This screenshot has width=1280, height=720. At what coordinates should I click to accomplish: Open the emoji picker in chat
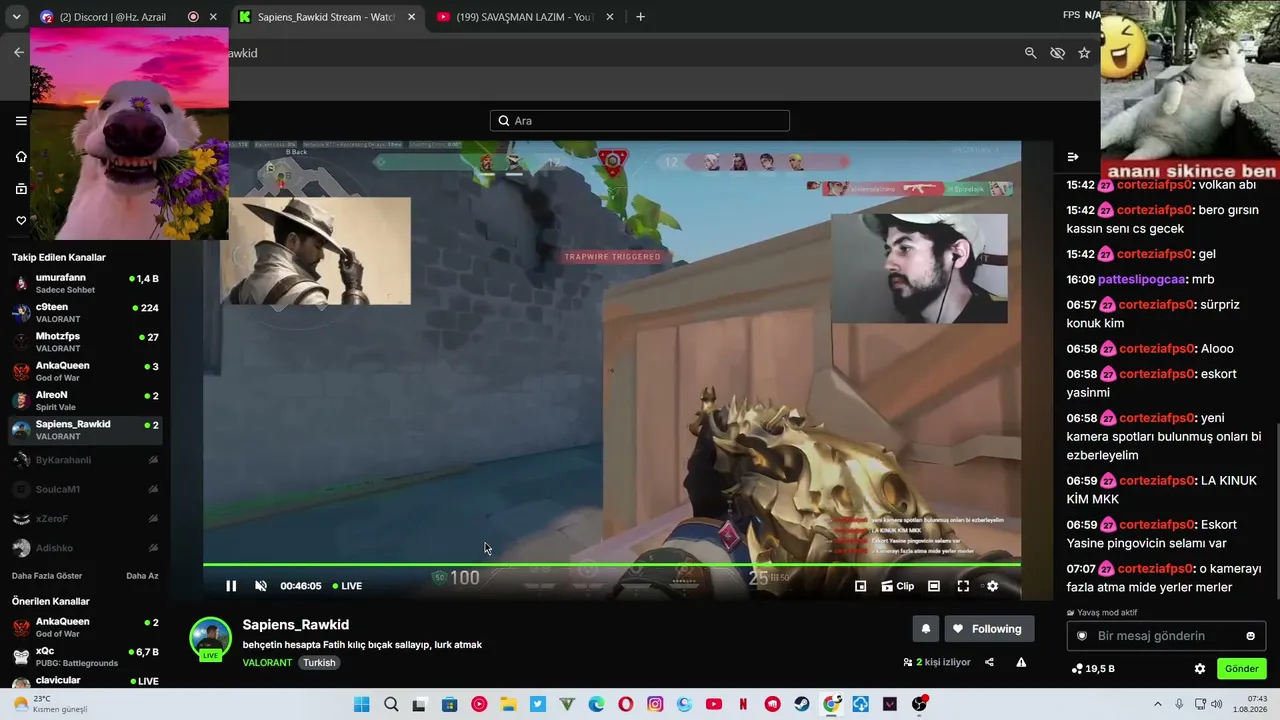coord(1250,636)
